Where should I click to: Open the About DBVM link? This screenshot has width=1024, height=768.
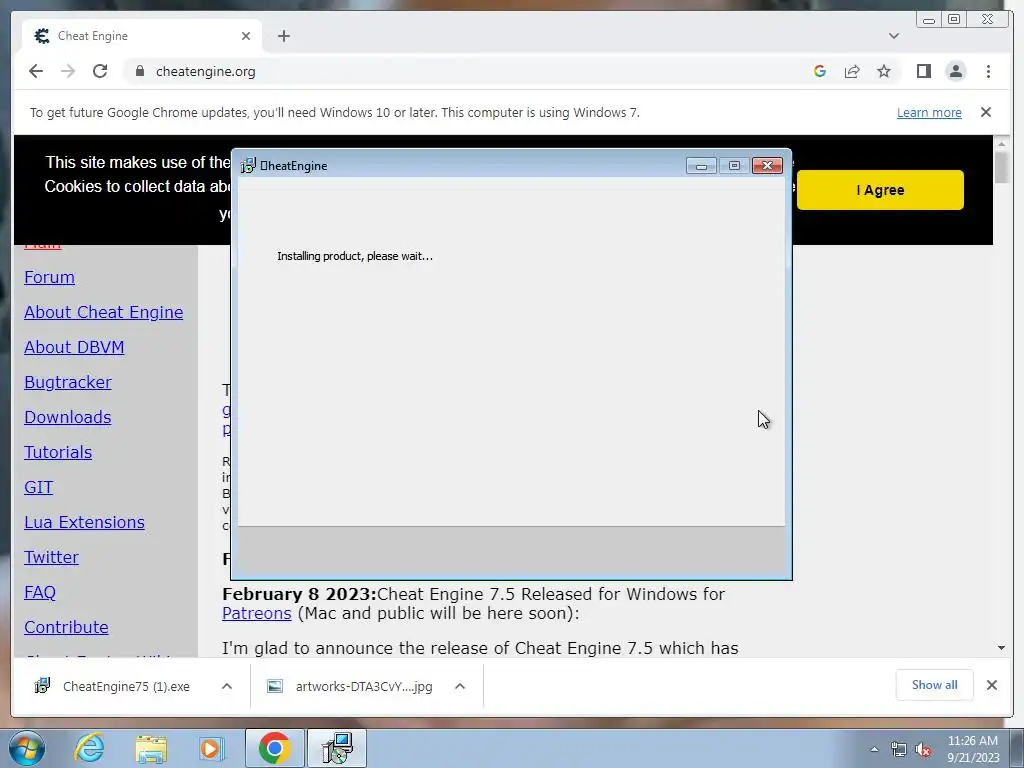coord(74,347)
